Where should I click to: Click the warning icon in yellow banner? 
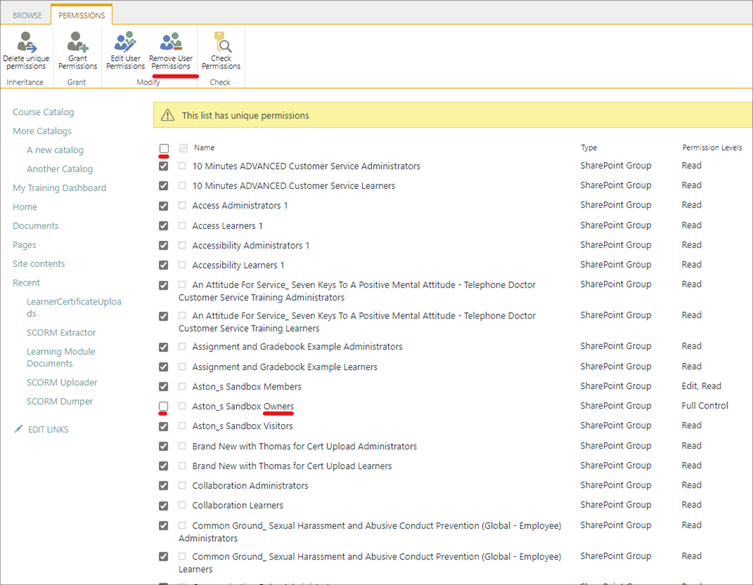(x=168, y=115)
